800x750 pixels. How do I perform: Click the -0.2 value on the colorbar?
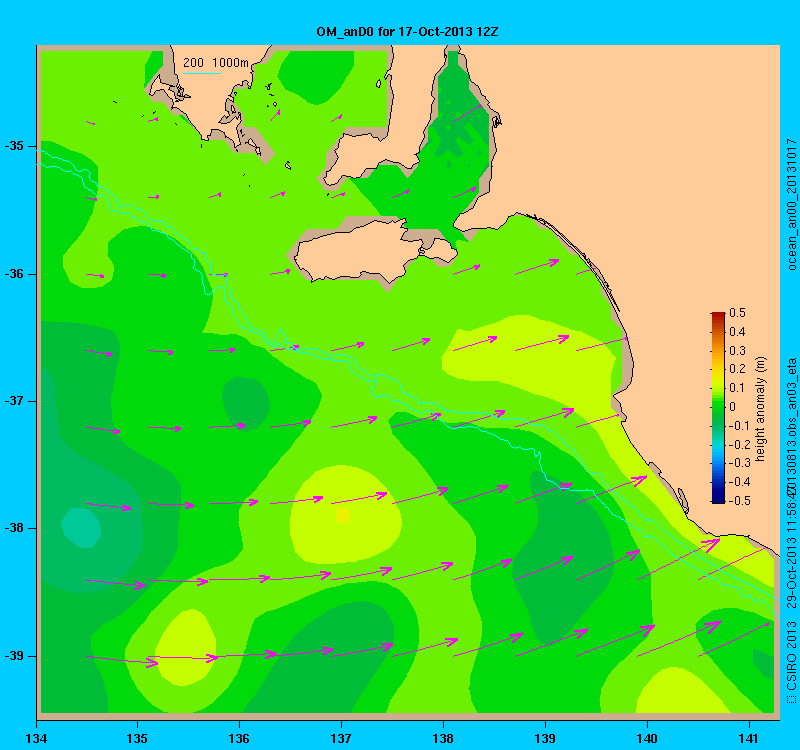(x=739, y=444)
